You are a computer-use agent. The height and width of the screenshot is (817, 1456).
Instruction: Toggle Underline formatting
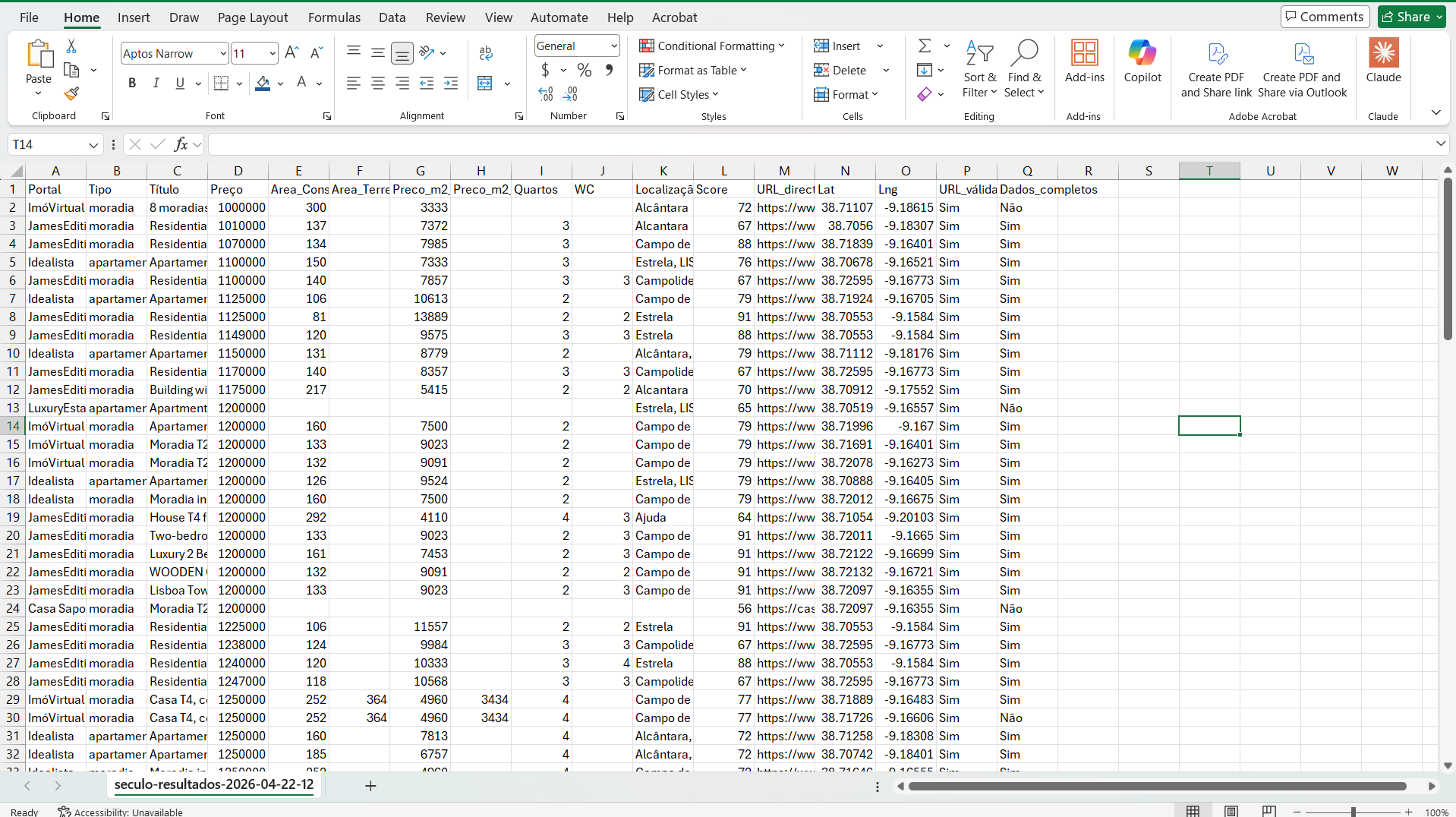click(x=180, y=83)
